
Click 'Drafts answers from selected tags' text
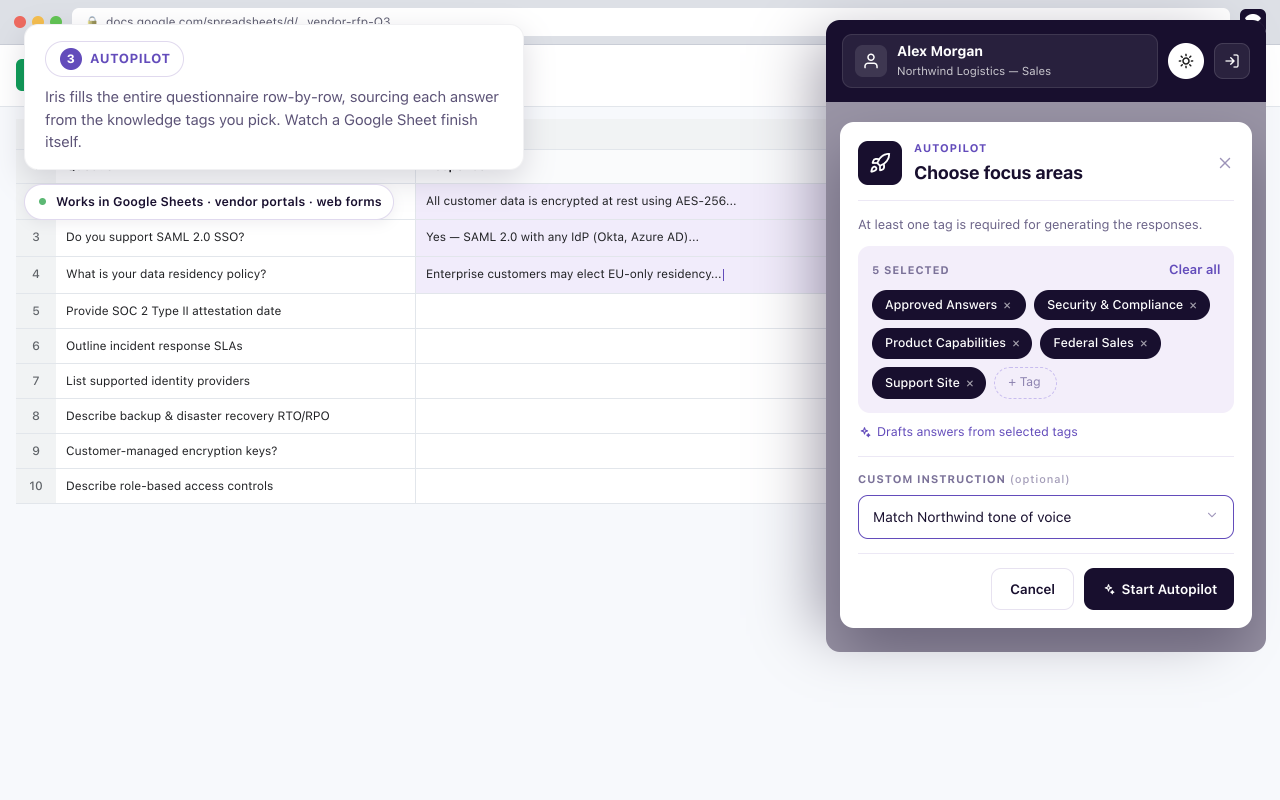coord(977,432)
